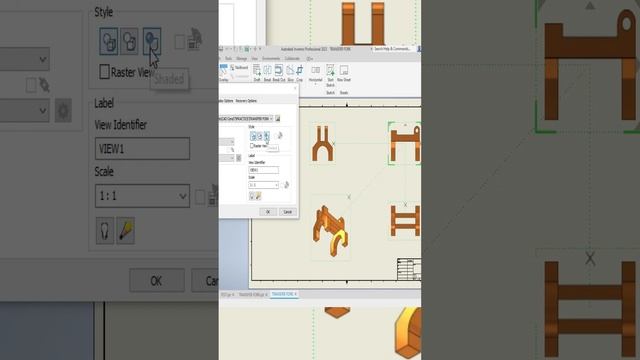Click the browse file icon beside file path
This screenshot has height=360, width=640.
click(x=278, y=119)
